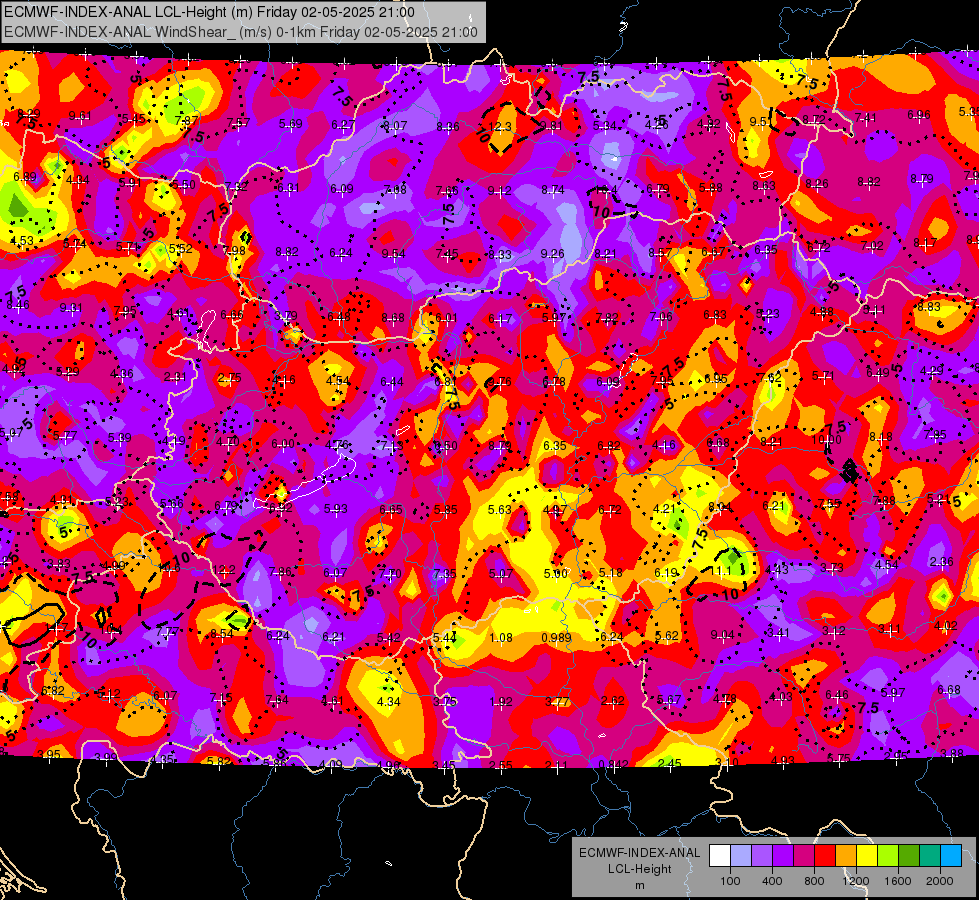Click the legend unit label m
Viewport: 979px width, 900px height.
pos(639,885)
